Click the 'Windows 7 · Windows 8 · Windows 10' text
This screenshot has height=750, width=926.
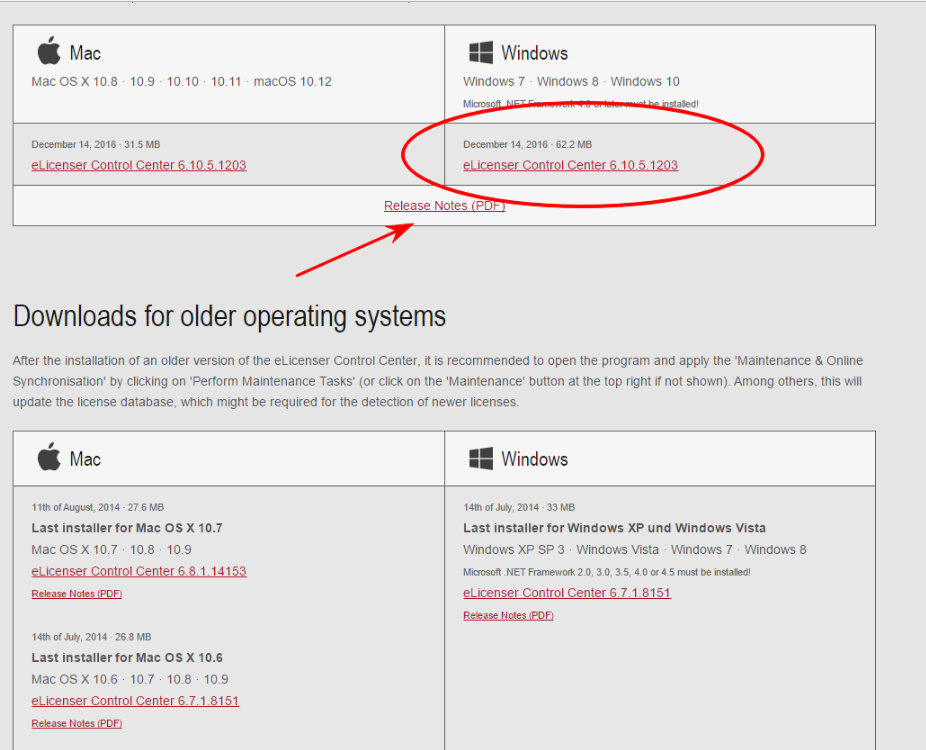click(571, 81)
